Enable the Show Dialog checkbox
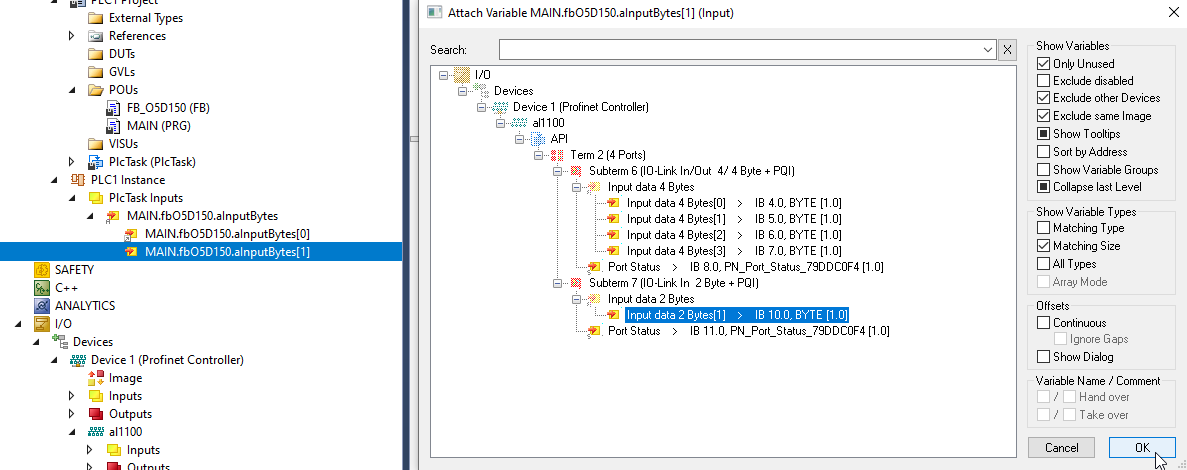The image size is (1187, 470). [x=1044, y=356]
